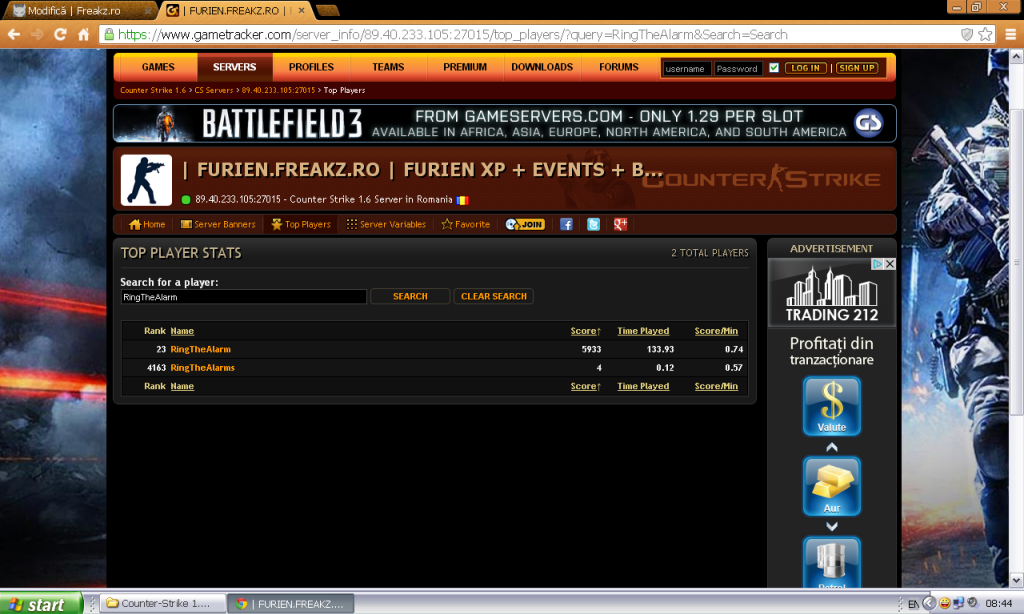Click the page vertical scrollbar down arrow
The height and width of the screenshot is (614, 1024).
pyautogui.click(x=1016, y=579)
